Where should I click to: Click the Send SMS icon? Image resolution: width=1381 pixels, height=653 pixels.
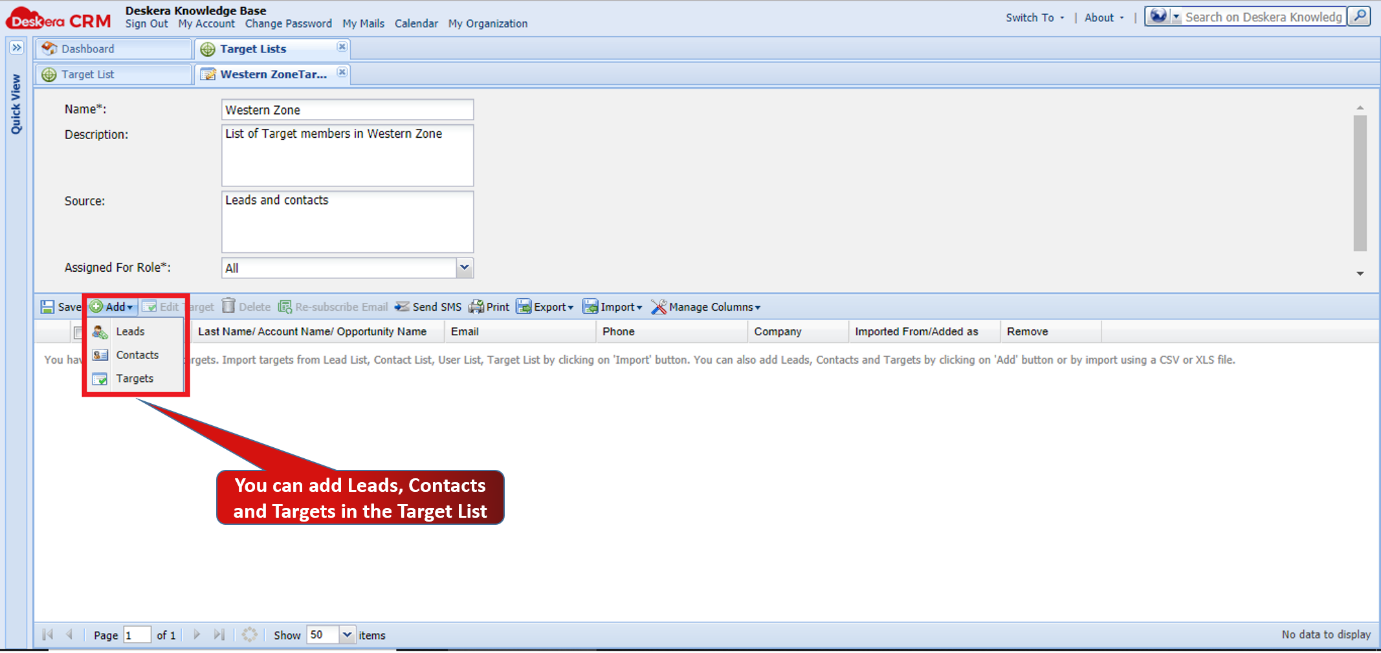(403, 306)
